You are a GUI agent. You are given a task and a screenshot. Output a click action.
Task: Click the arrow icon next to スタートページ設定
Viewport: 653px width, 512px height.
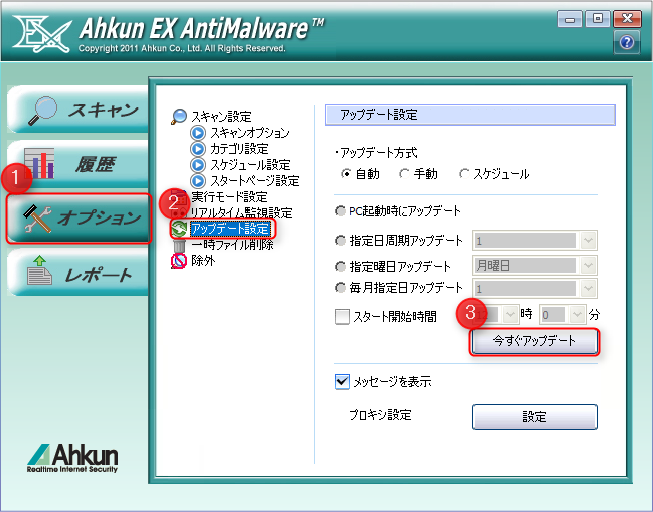[x=198, y=181]
